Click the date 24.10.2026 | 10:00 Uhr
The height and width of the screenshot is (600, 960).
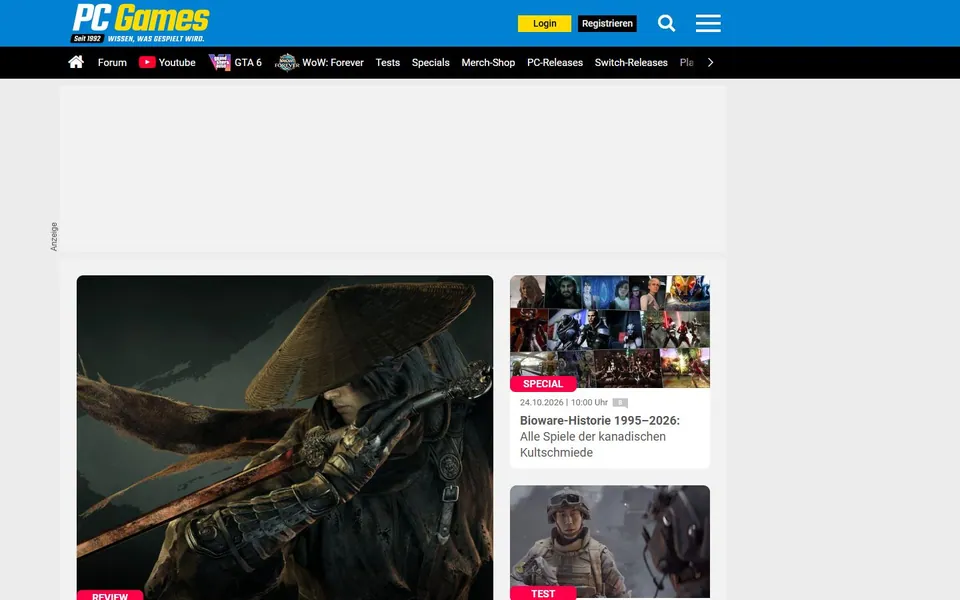click(x=564, y=402)
